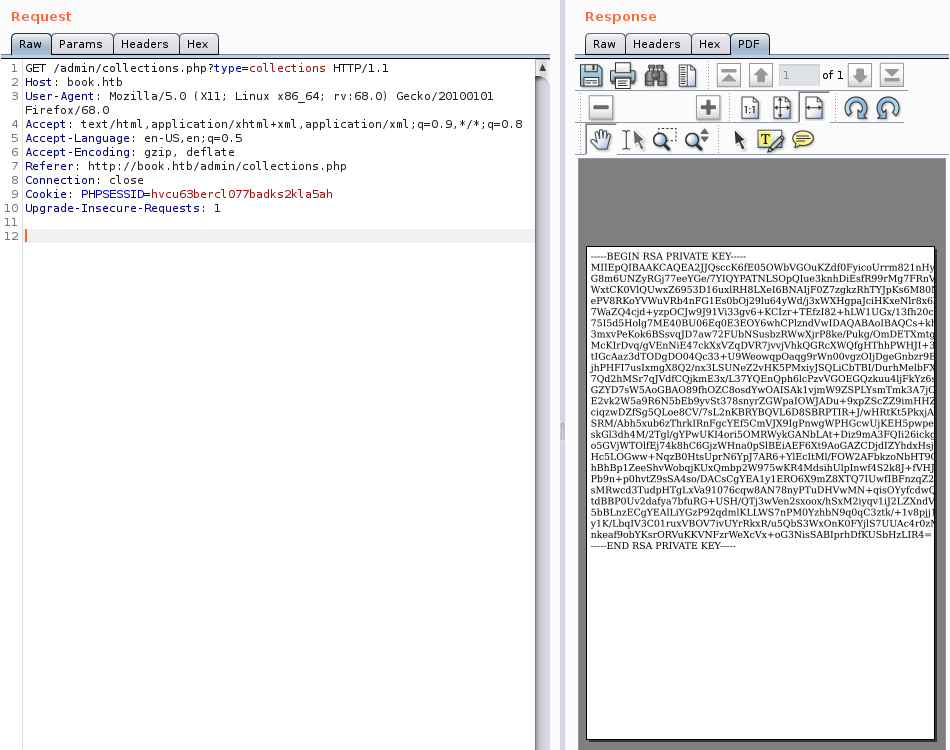Toggle the document utility pane icon
The image size is (950, 750).
(x=687, y=75)
